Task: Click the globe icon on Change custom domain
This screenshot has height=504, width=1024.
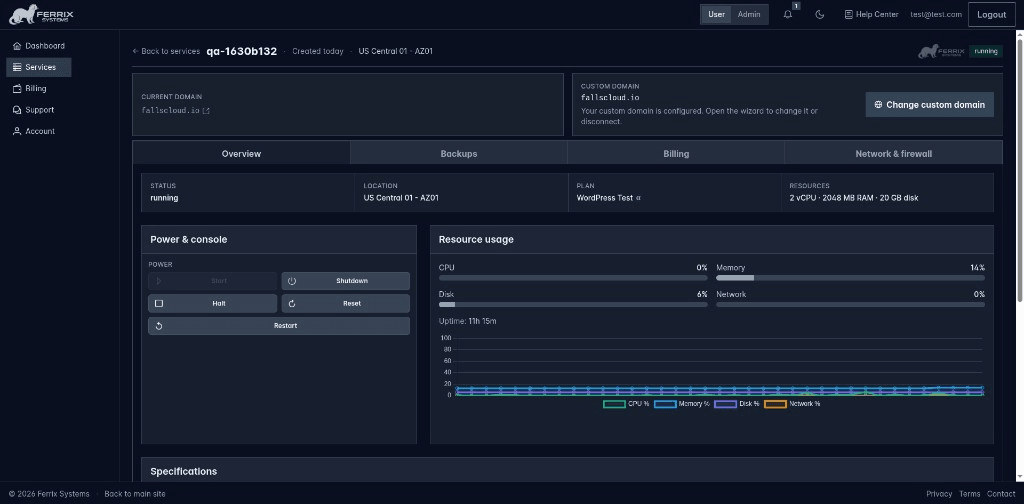Action: tap(878, 104)
